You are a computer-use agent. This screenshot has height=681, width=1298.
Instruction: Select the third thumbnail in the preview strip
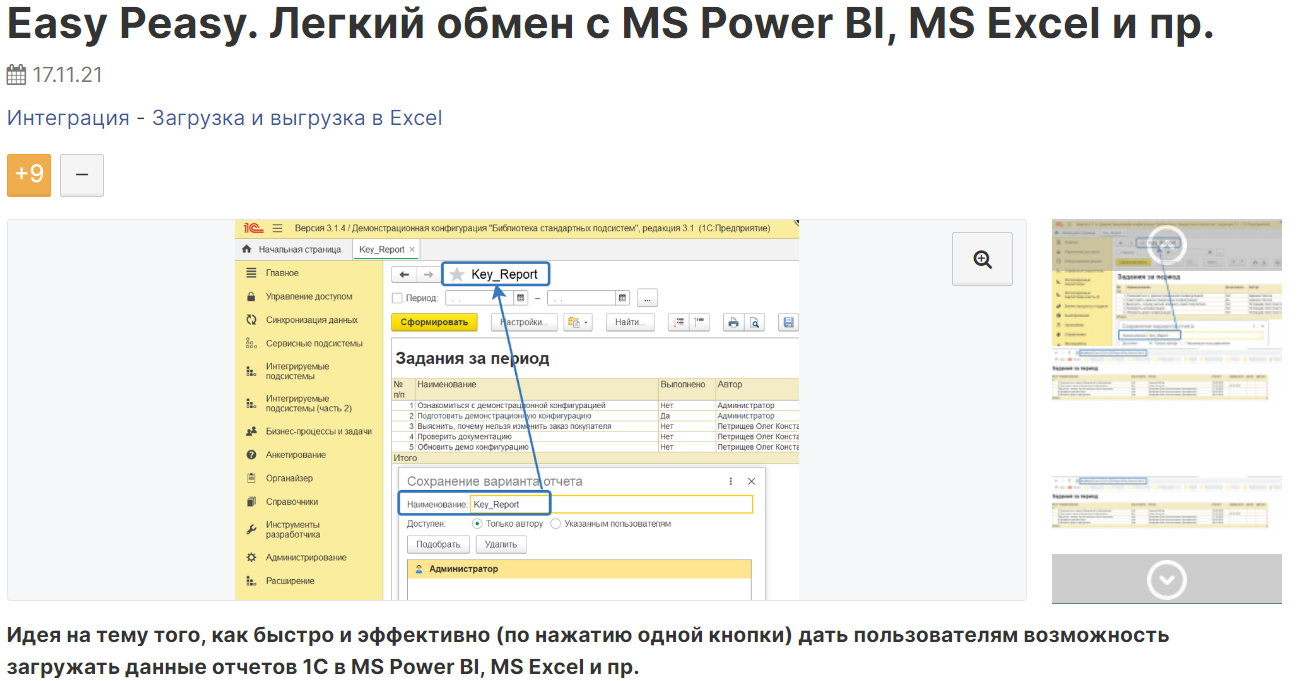pyautogui.click(x=1166, y=502)
